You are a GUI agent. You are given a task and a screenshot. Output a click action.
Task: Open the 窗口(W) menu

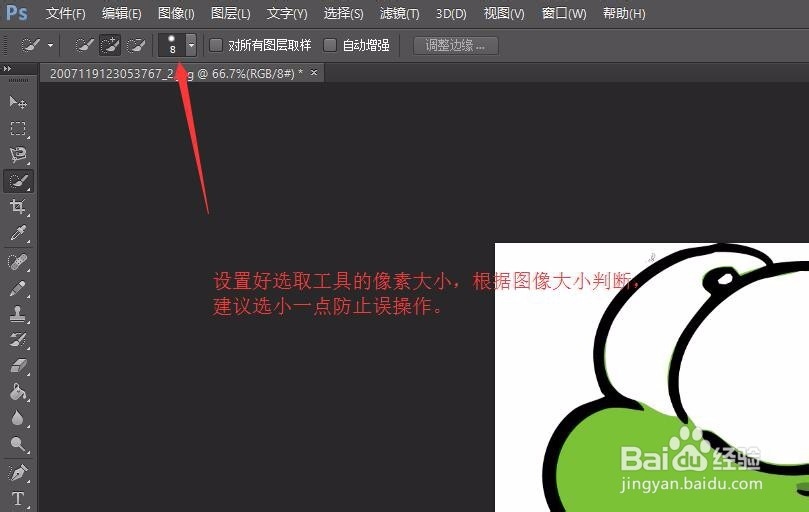(564, 13)
